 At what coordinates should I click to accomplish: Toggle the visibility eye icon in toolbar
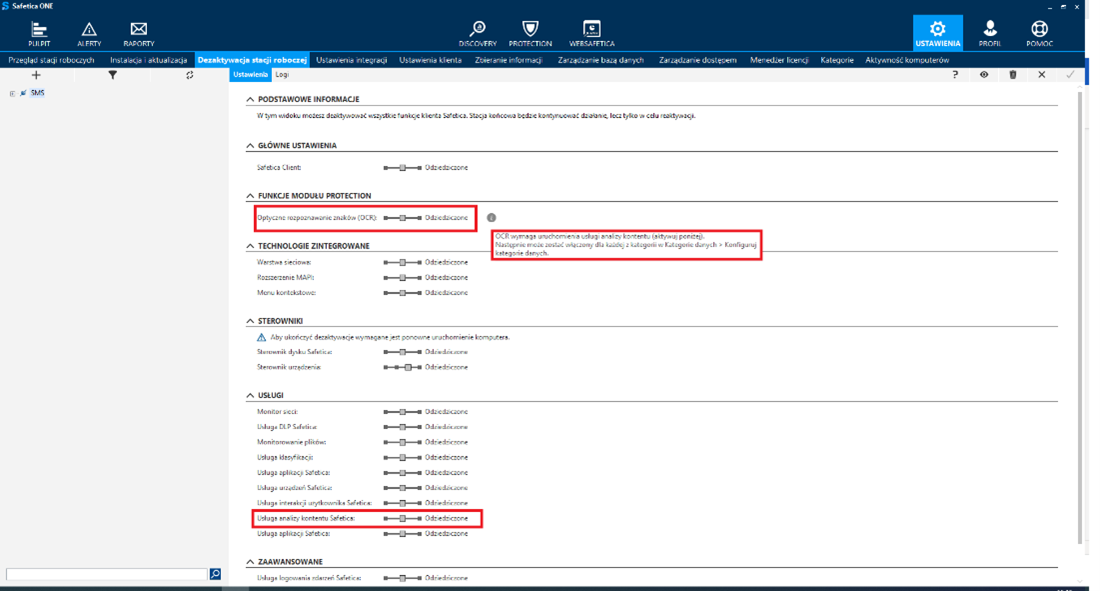(984, 75)
